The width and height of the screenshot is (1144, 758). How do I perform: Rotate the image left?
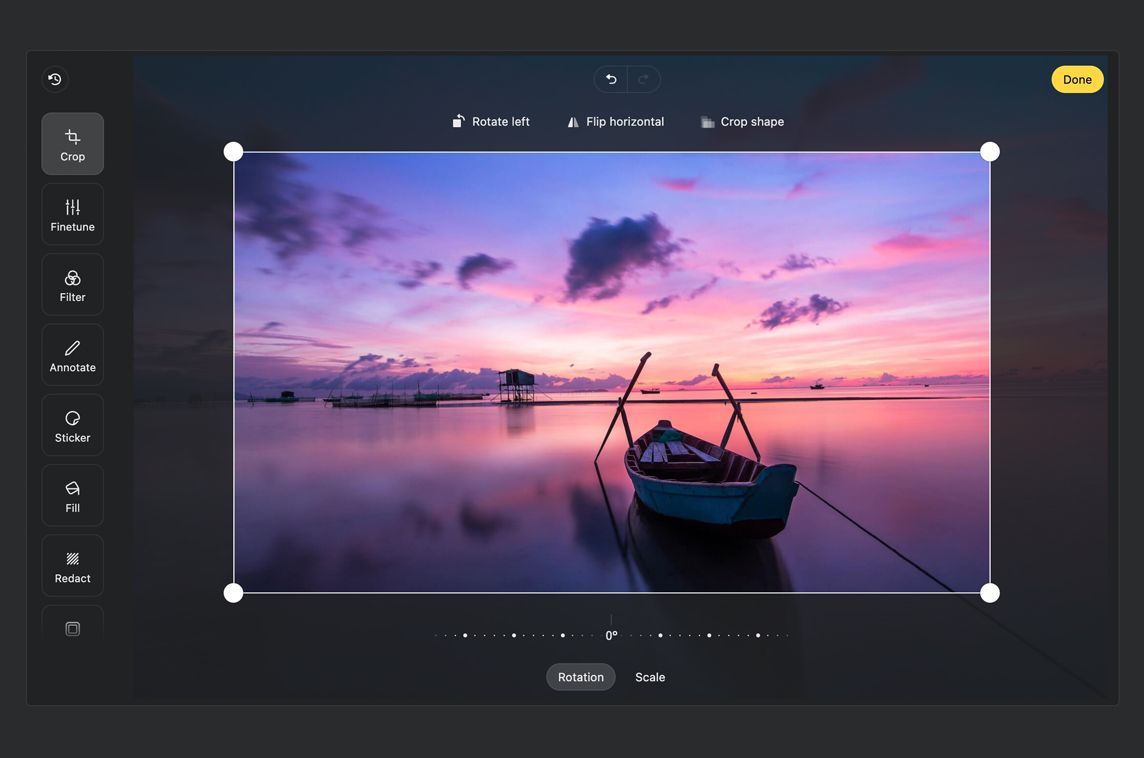pyautogui.click(x=491, y=121)
